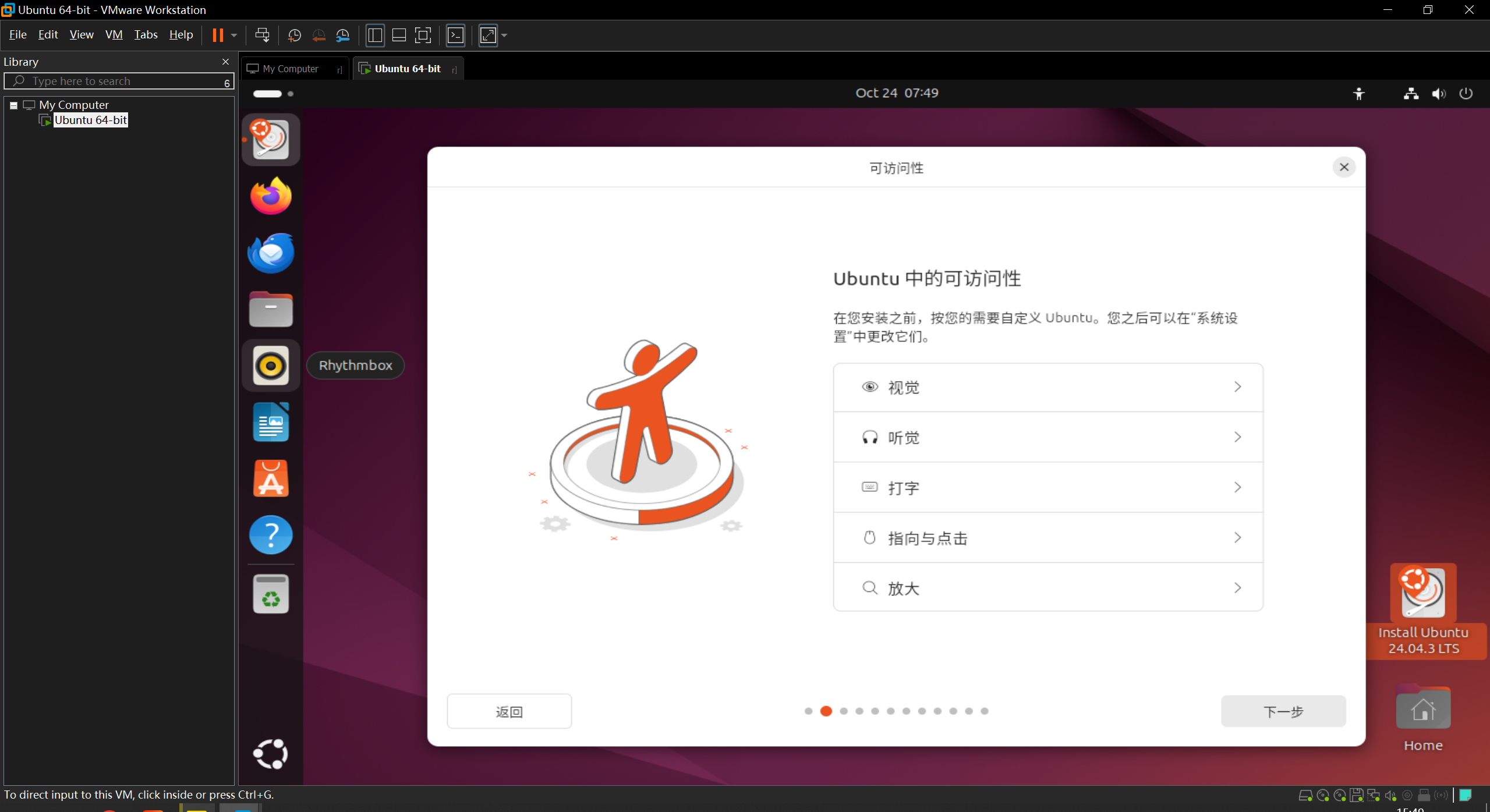Click the VMware pause button
Image resolution: width=1490 pixels, height=812 pixels.
pyautogui.click(x=218, y=36)
